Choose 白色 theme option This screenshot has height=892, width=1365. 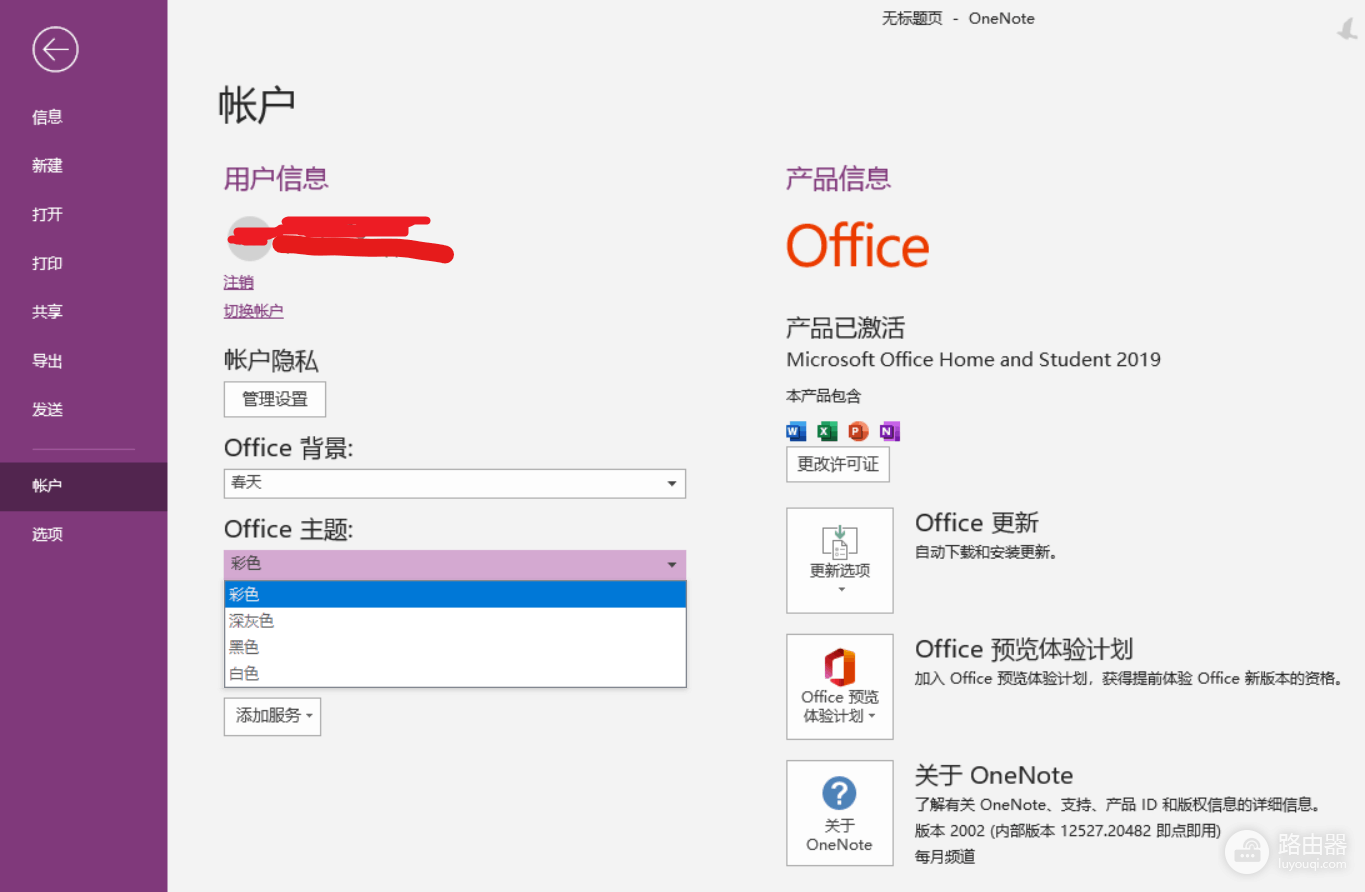455,674
